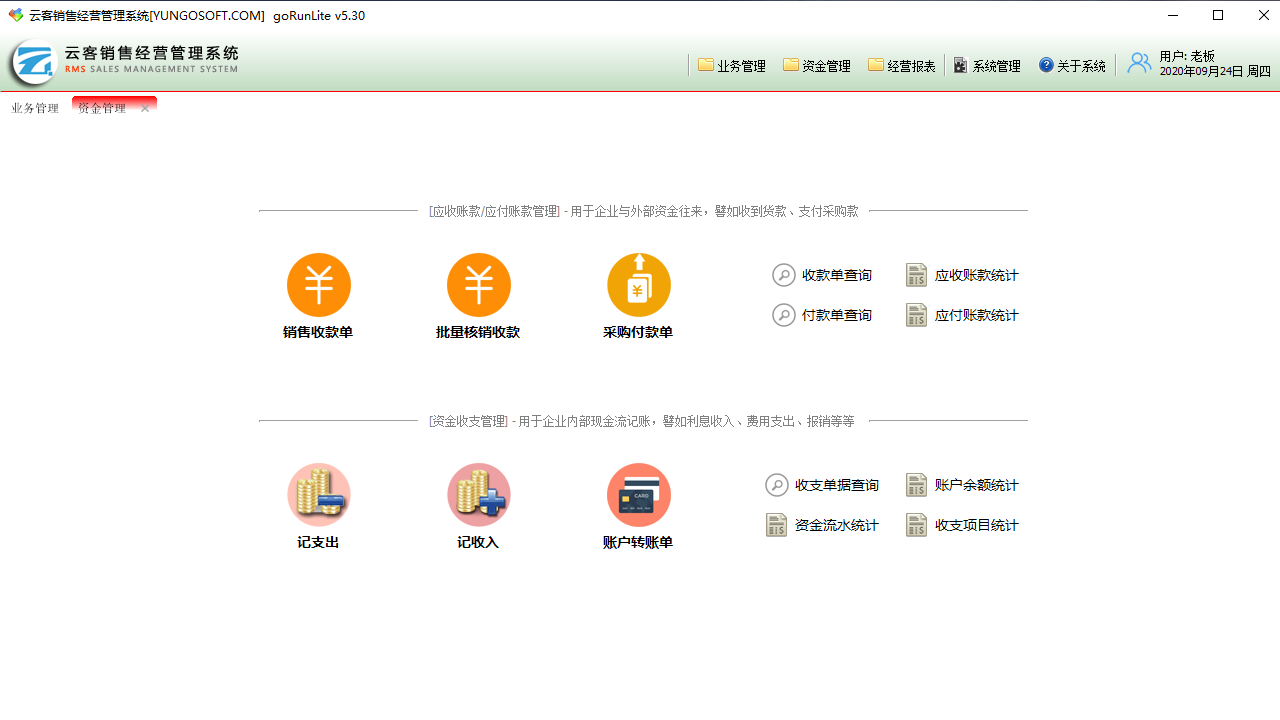Open the 记收入 income entry module

click(x=478, y=505)
